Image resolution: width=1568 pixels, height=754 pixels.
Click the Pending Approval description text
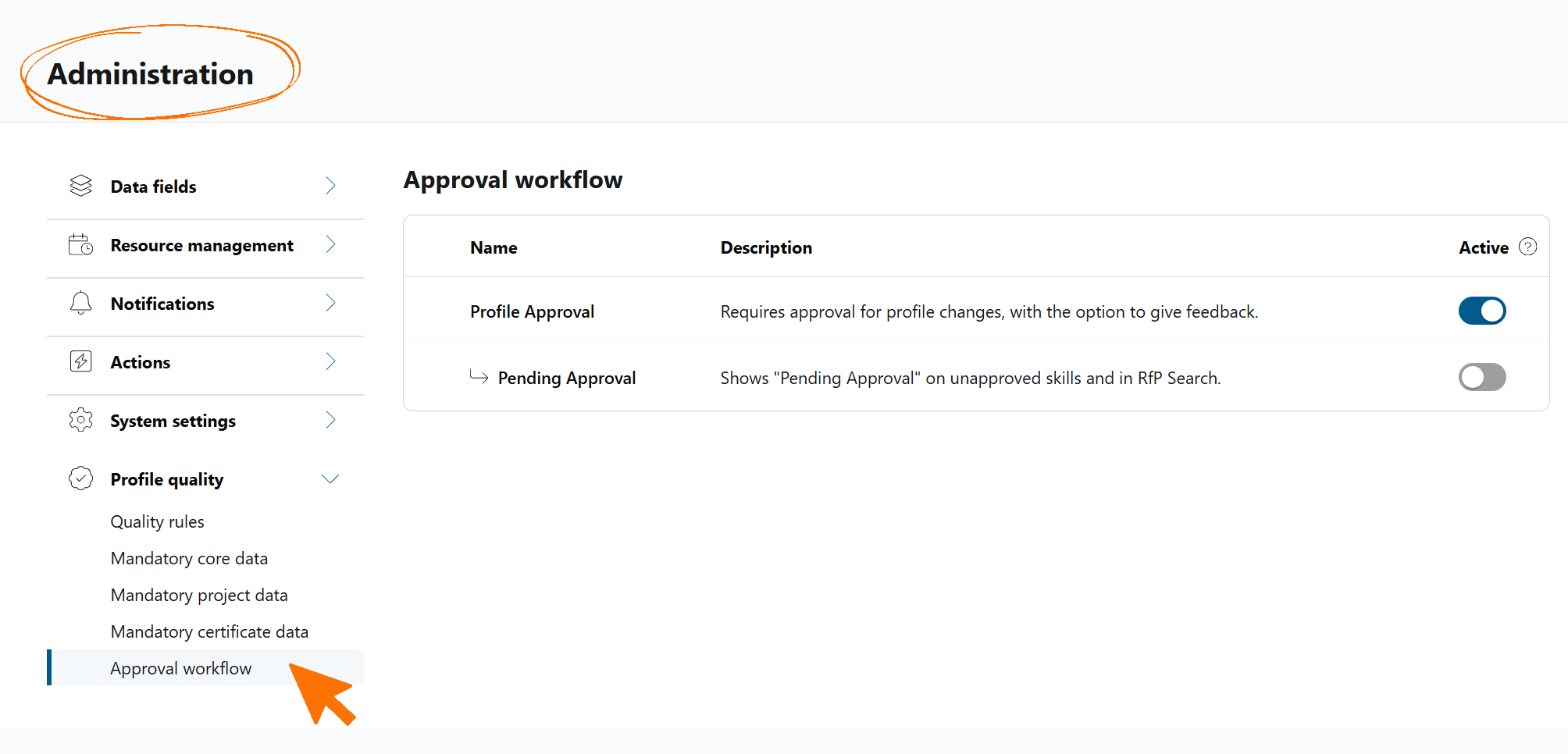[x=970, y=378]
